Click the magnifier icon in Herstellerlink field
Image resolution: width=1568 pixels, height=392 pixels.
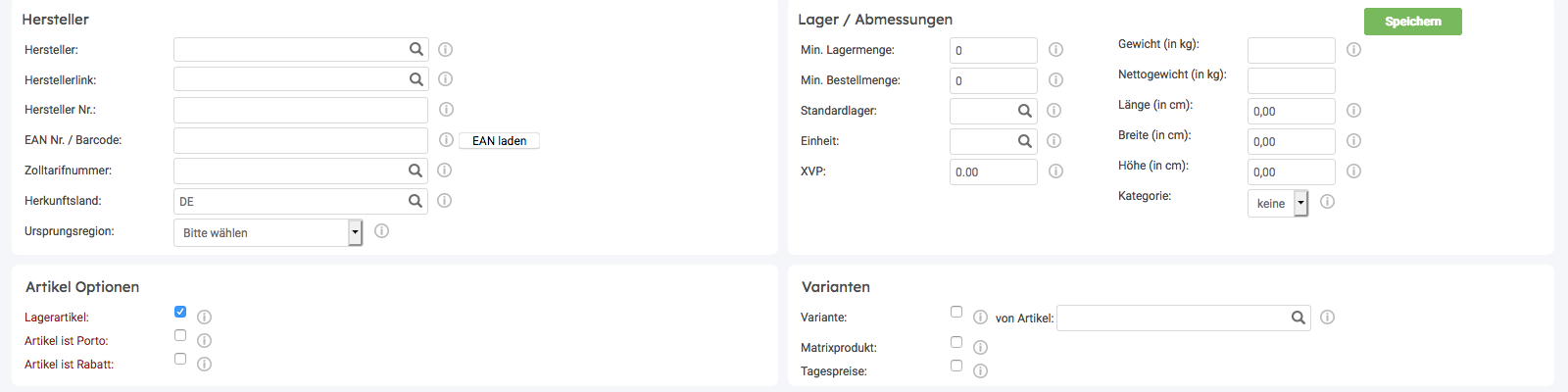[x=416, y=79]
